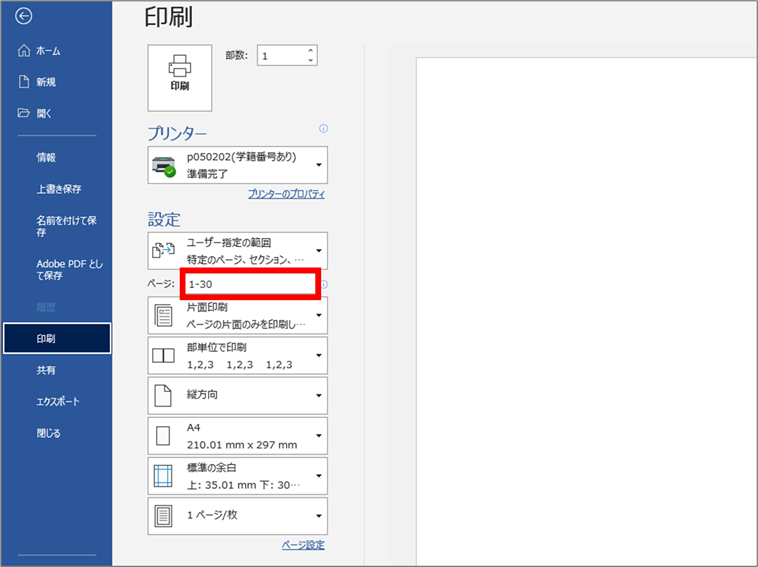Increase copies with the up stepper arrow
Image resolution: width=758 pixels, height=567 pixels.
point(311,51)
